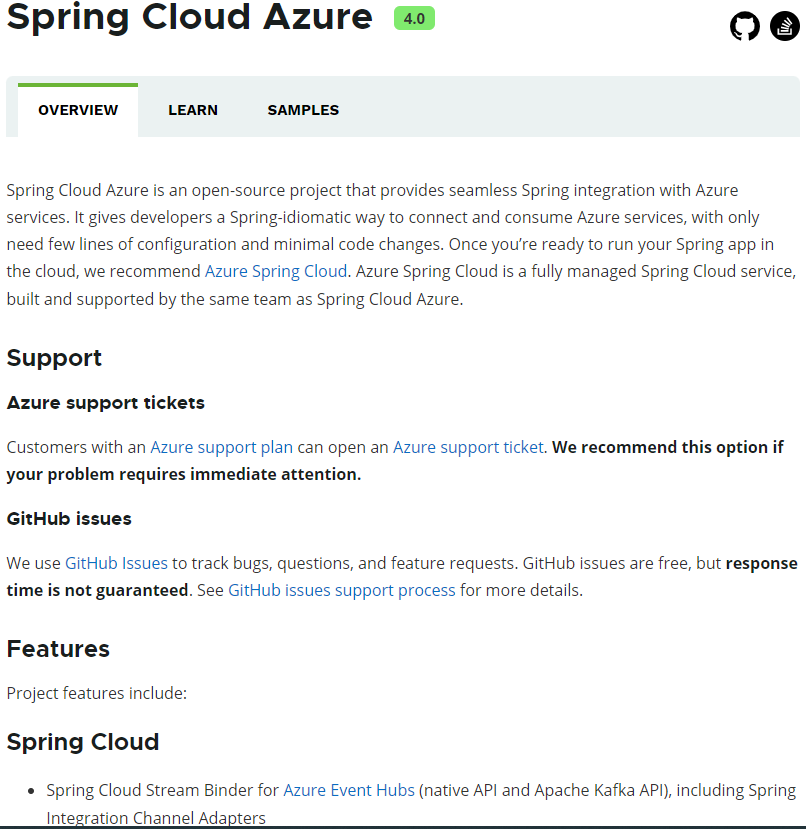This screenshot has height=829, width=806.
Task: Open the GitHub repository icon
Action: click(x=745, y=26)
